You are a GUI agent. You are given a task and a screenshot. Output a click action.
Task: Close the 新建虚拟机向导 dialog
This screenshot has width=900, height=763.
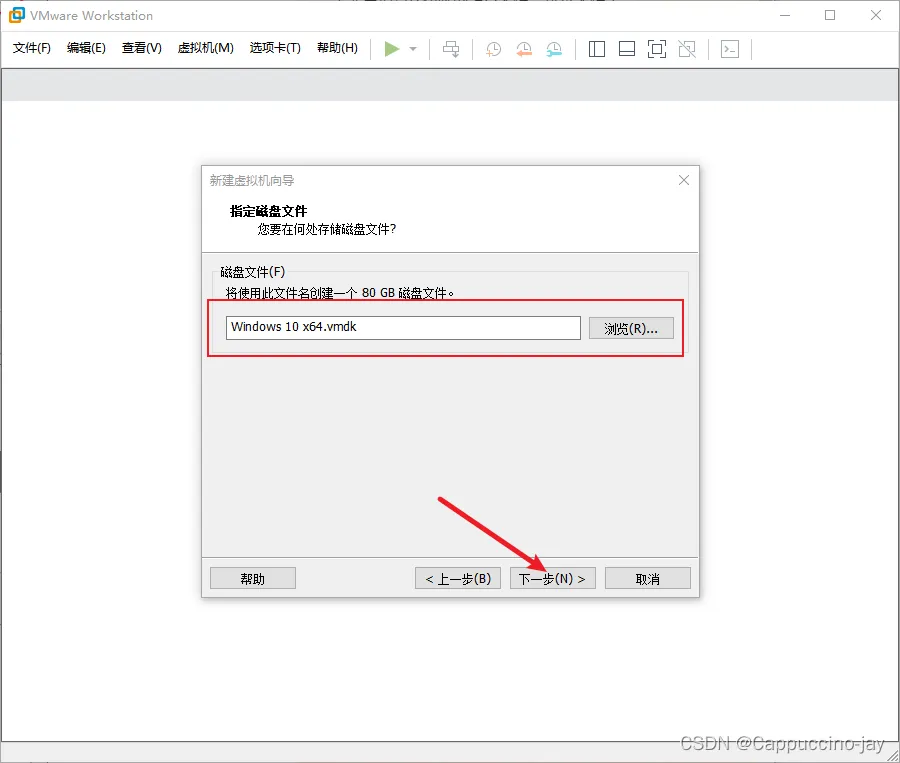684,180
